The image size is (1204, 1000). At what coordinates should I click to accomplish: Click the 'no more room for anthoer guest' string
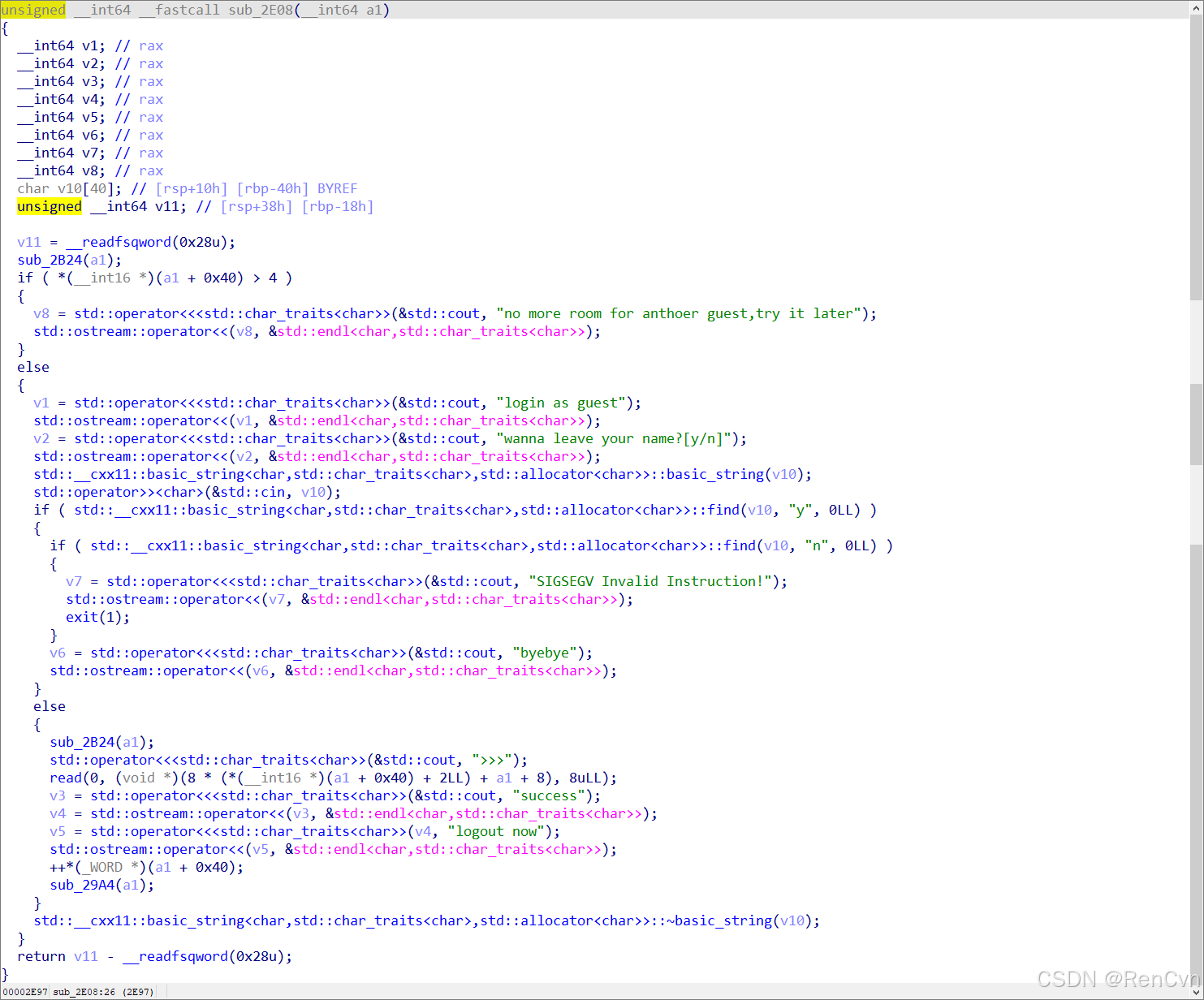(x=679, y=313)
